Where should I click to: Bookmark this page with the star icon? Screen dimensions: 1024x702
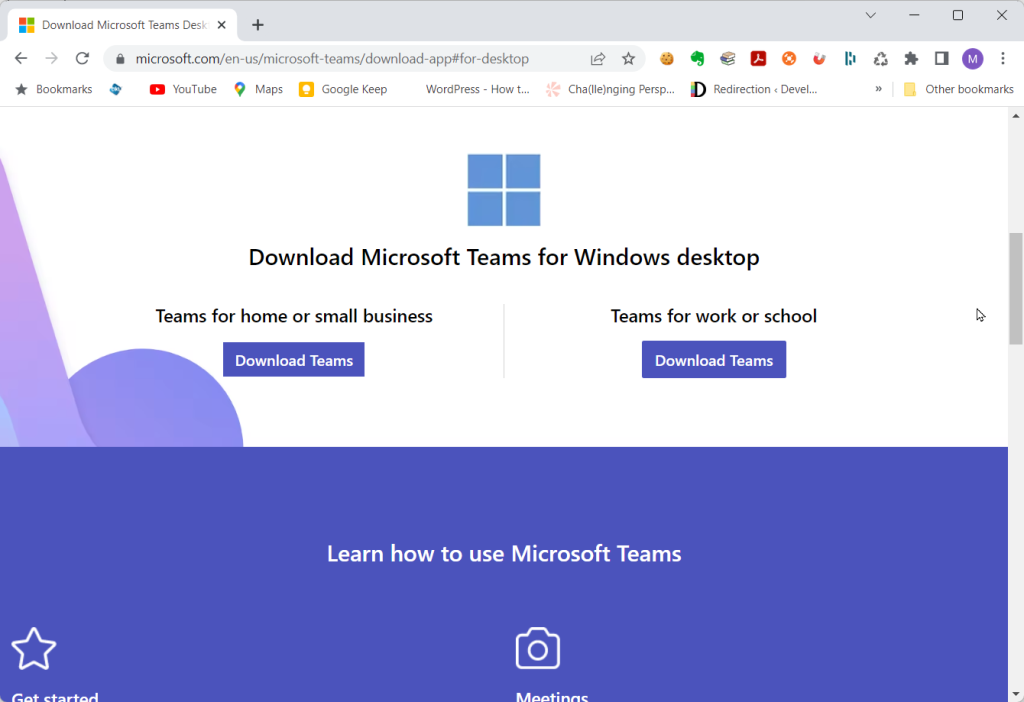(x=628, y=59)
